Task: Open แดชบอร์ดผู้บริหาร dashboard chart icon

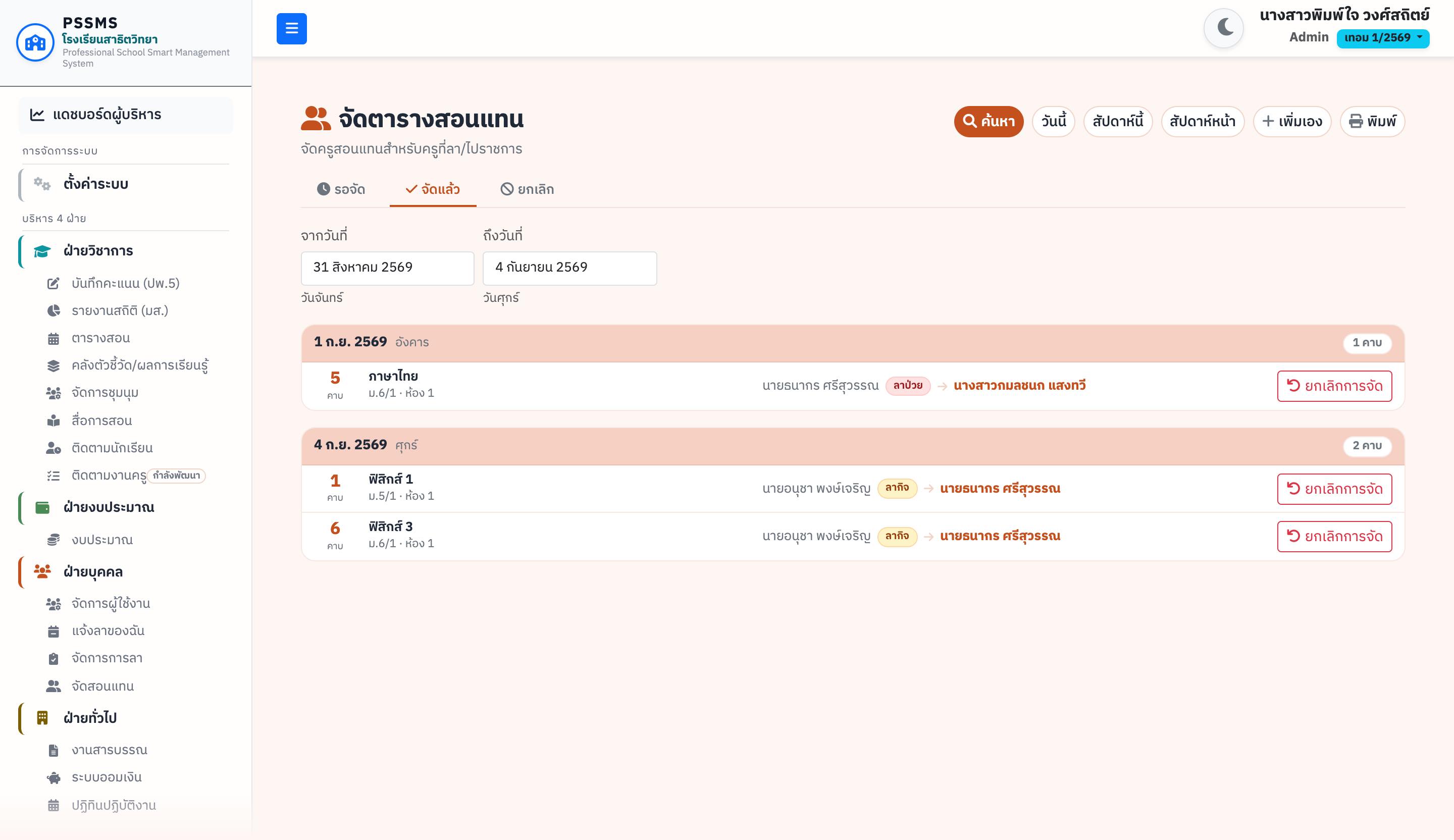Action: 37,115
